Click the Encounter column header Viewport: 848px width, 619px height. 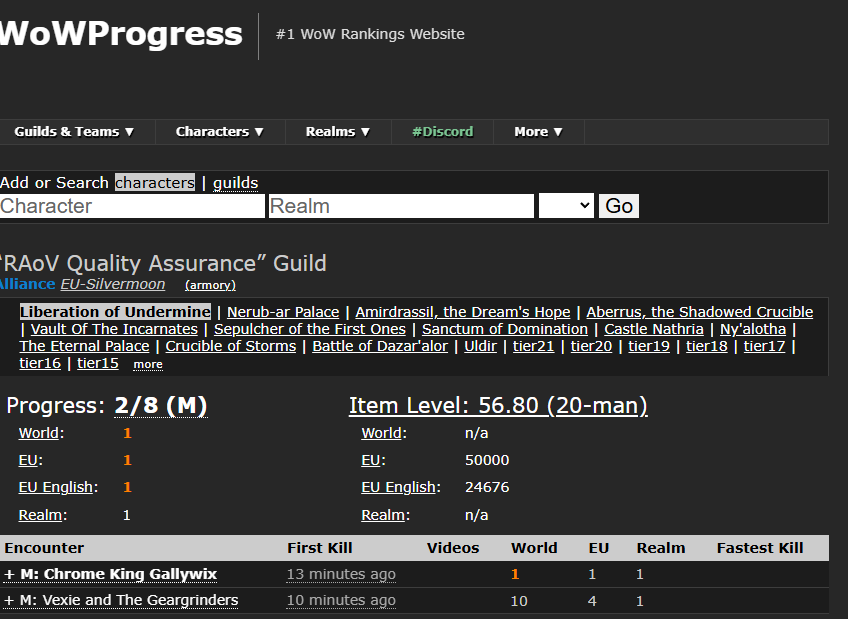click(x=44, y=548)
